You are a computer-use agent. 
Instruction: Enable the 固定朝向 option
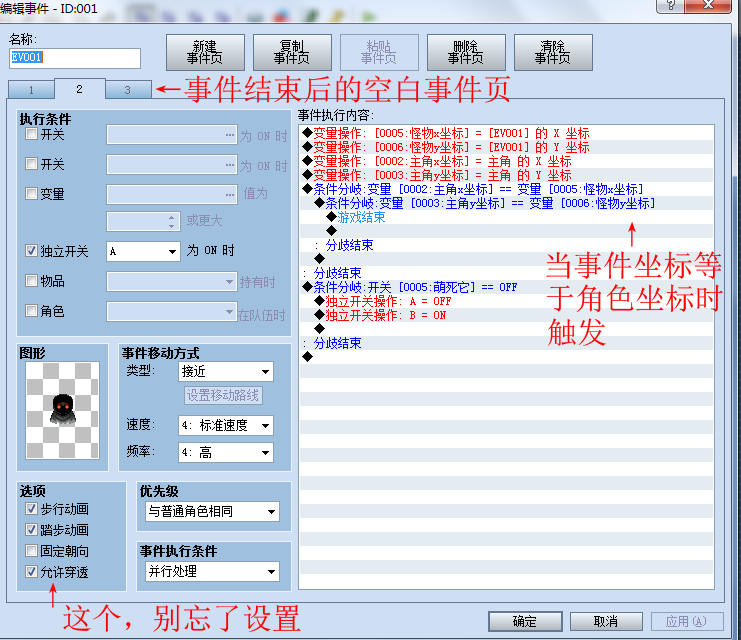[31, 551]
